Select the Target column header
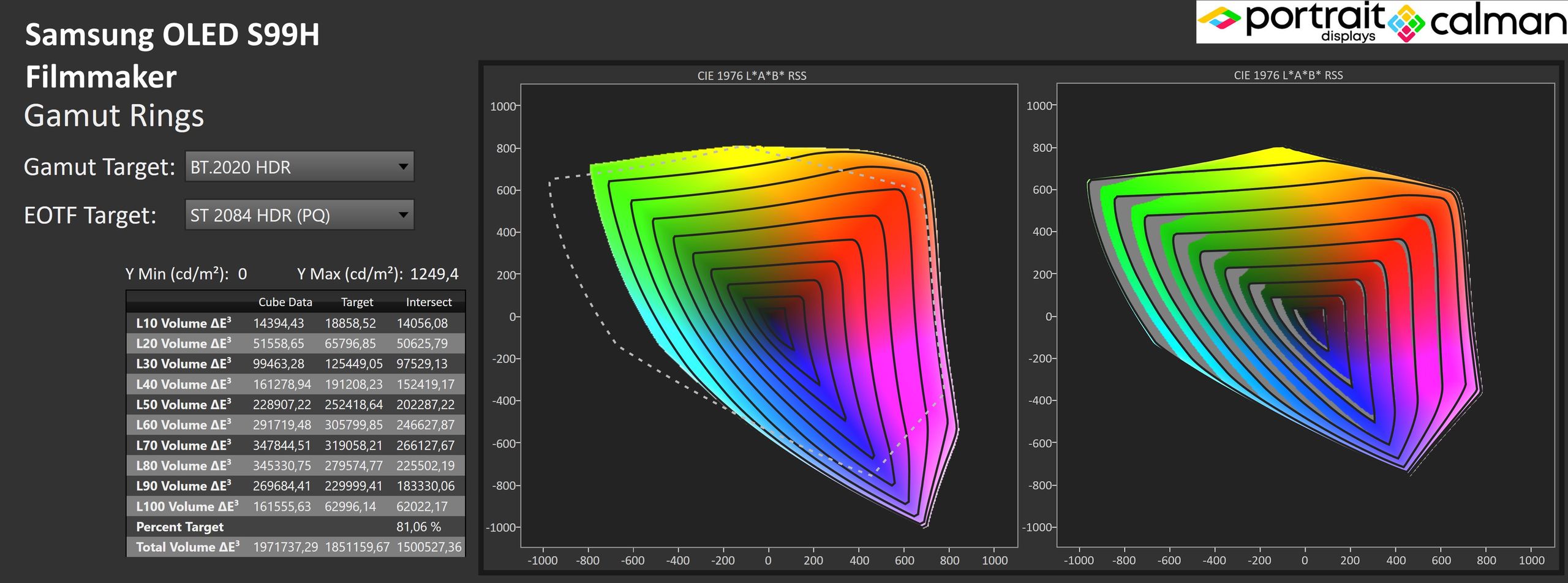 click(357, 302)
